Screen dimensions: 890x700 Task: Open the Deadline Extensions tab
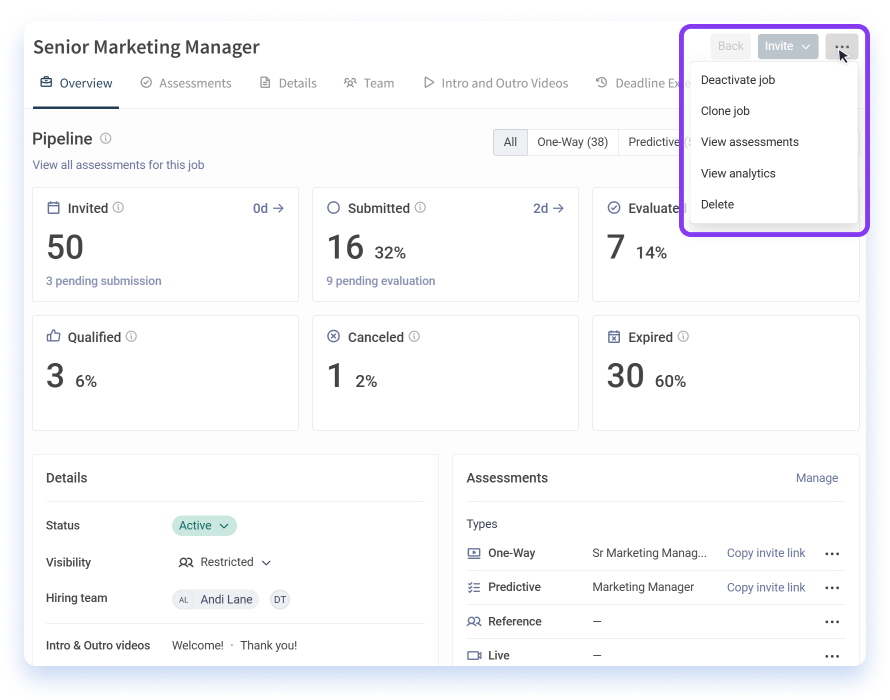[642, 83]
